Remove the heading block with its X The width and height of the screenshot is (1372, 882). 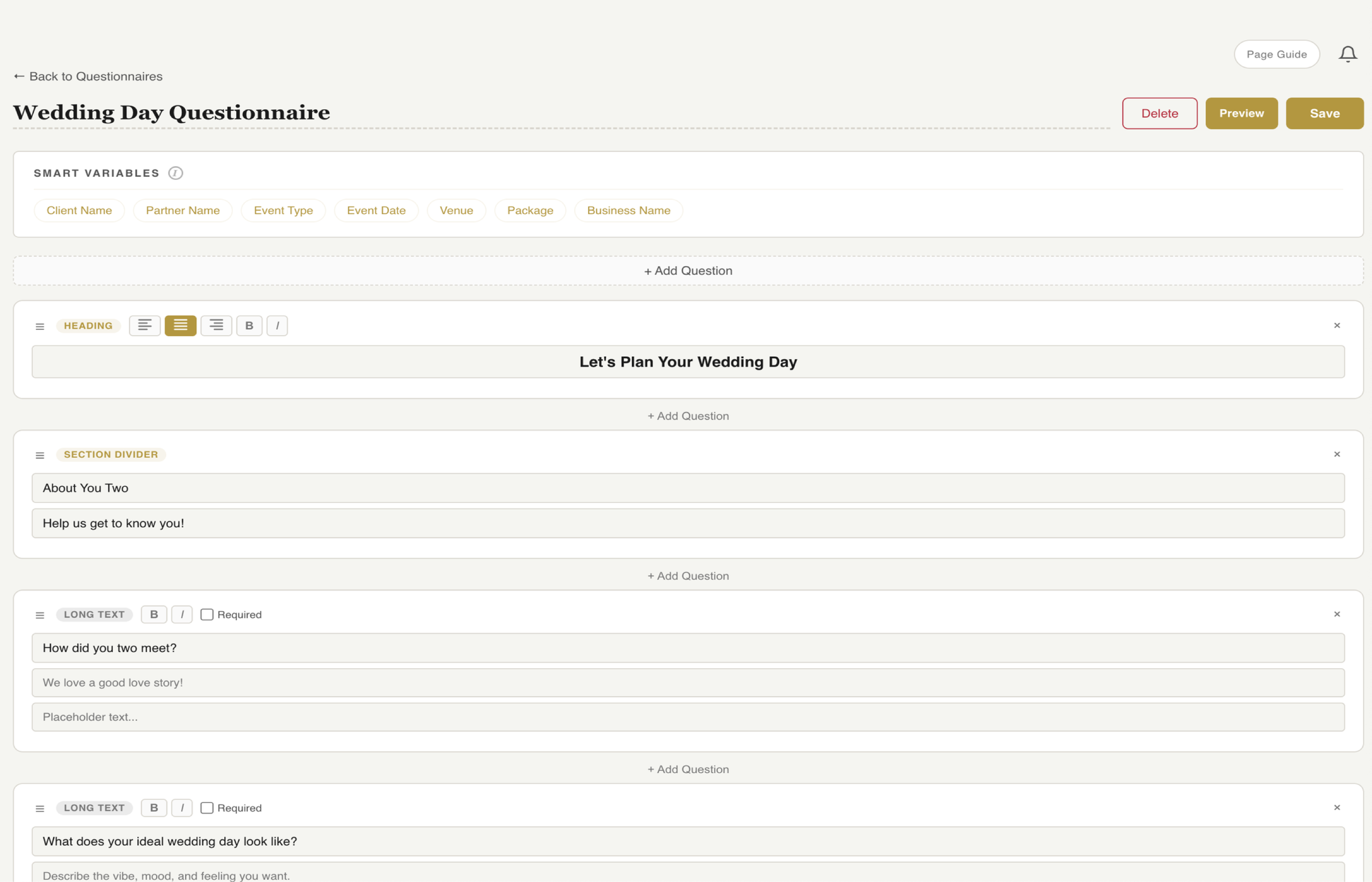[1337, 325]
